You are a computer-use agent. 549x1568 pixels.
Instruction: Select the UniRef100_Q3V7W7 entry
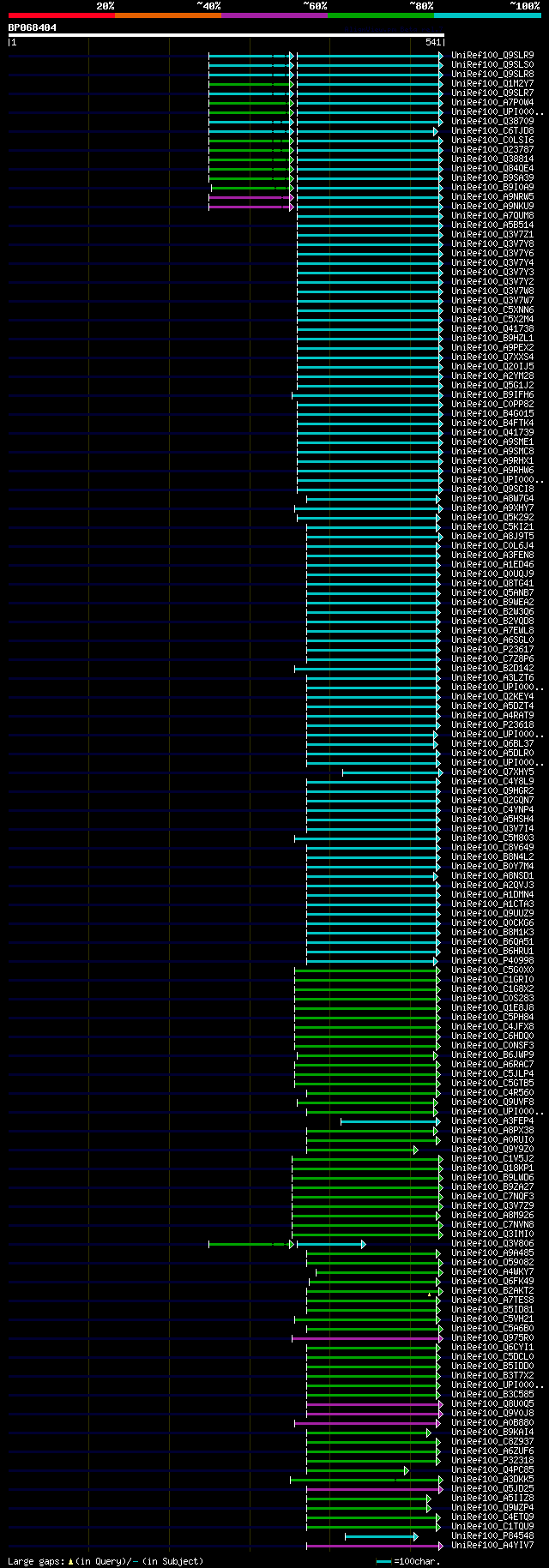(x=492, y=301)
